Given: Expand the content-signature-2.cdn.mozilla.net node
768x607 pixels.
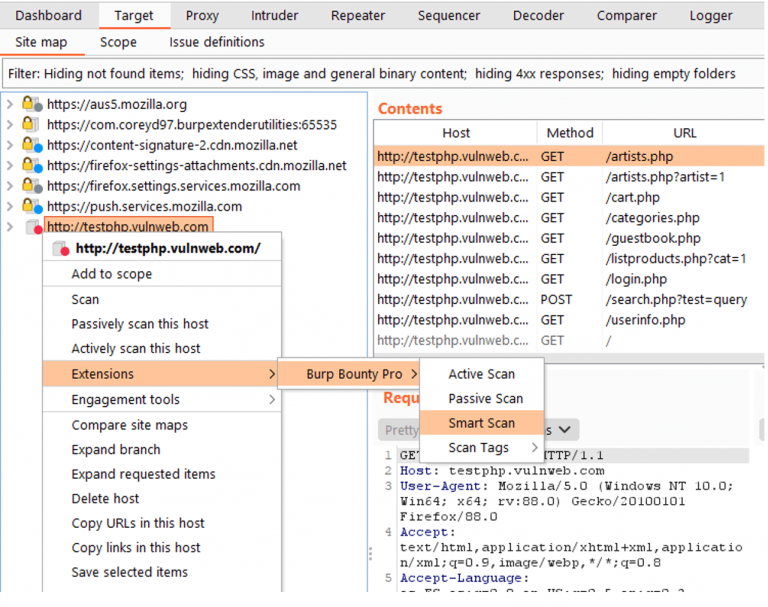Looking at the screenshot, I should coord(10,145).
